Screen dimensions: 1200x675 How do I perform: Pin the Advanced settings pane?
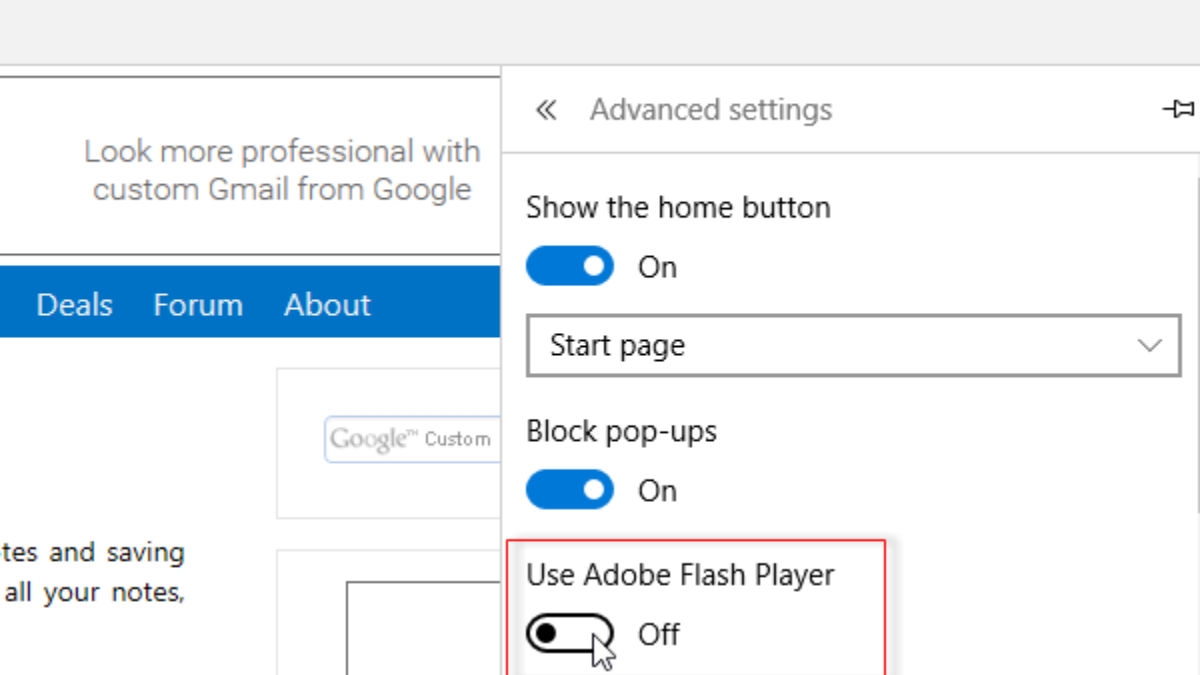[x=1178, y=109]
